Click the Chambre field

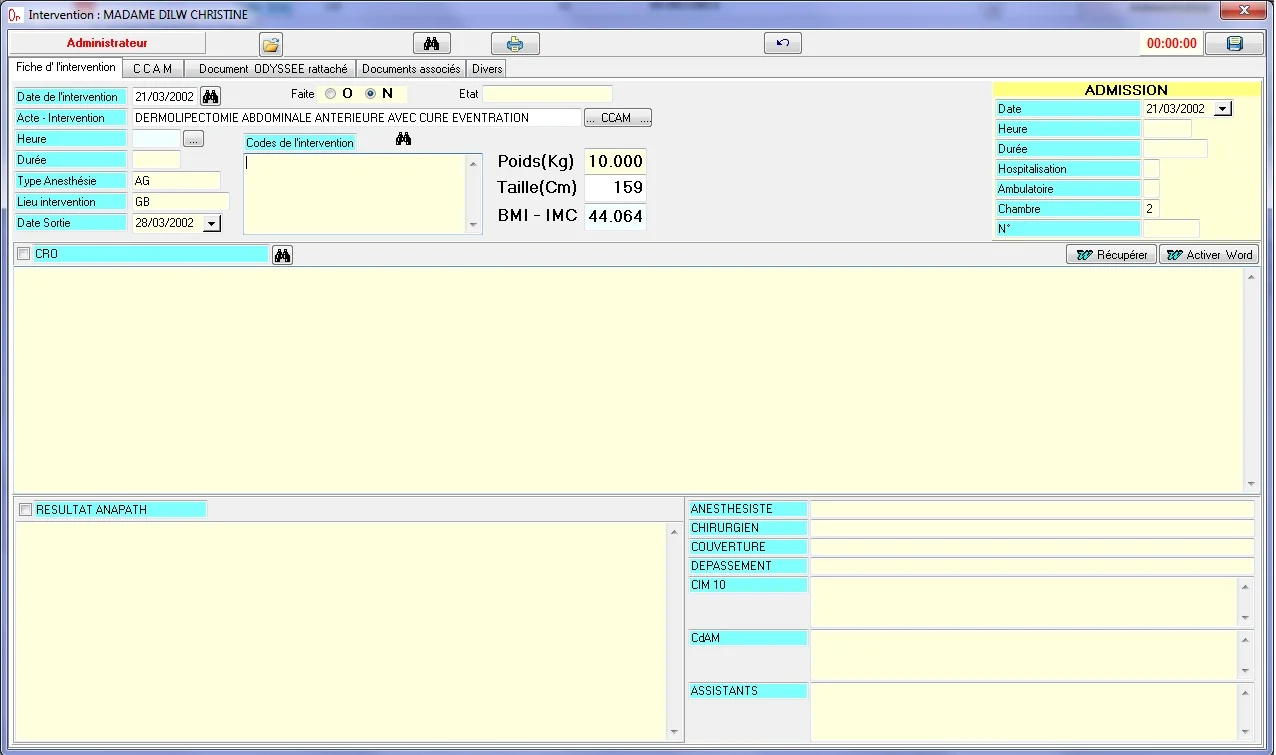[1151, 209]
